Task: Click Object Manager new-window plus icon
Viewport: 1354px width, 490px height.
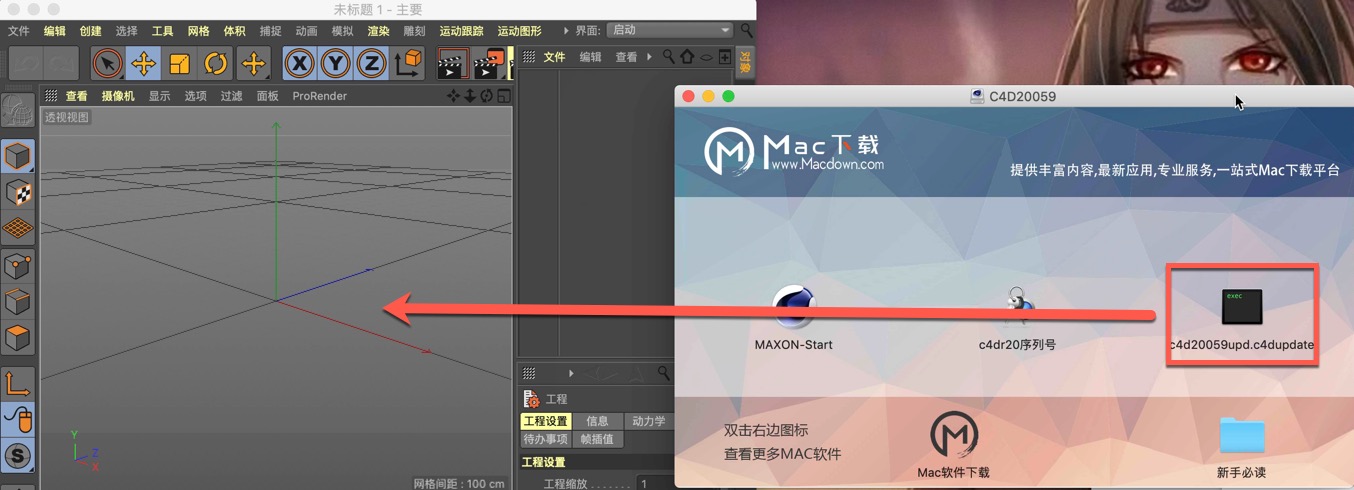Action: (x=724, y=57)
